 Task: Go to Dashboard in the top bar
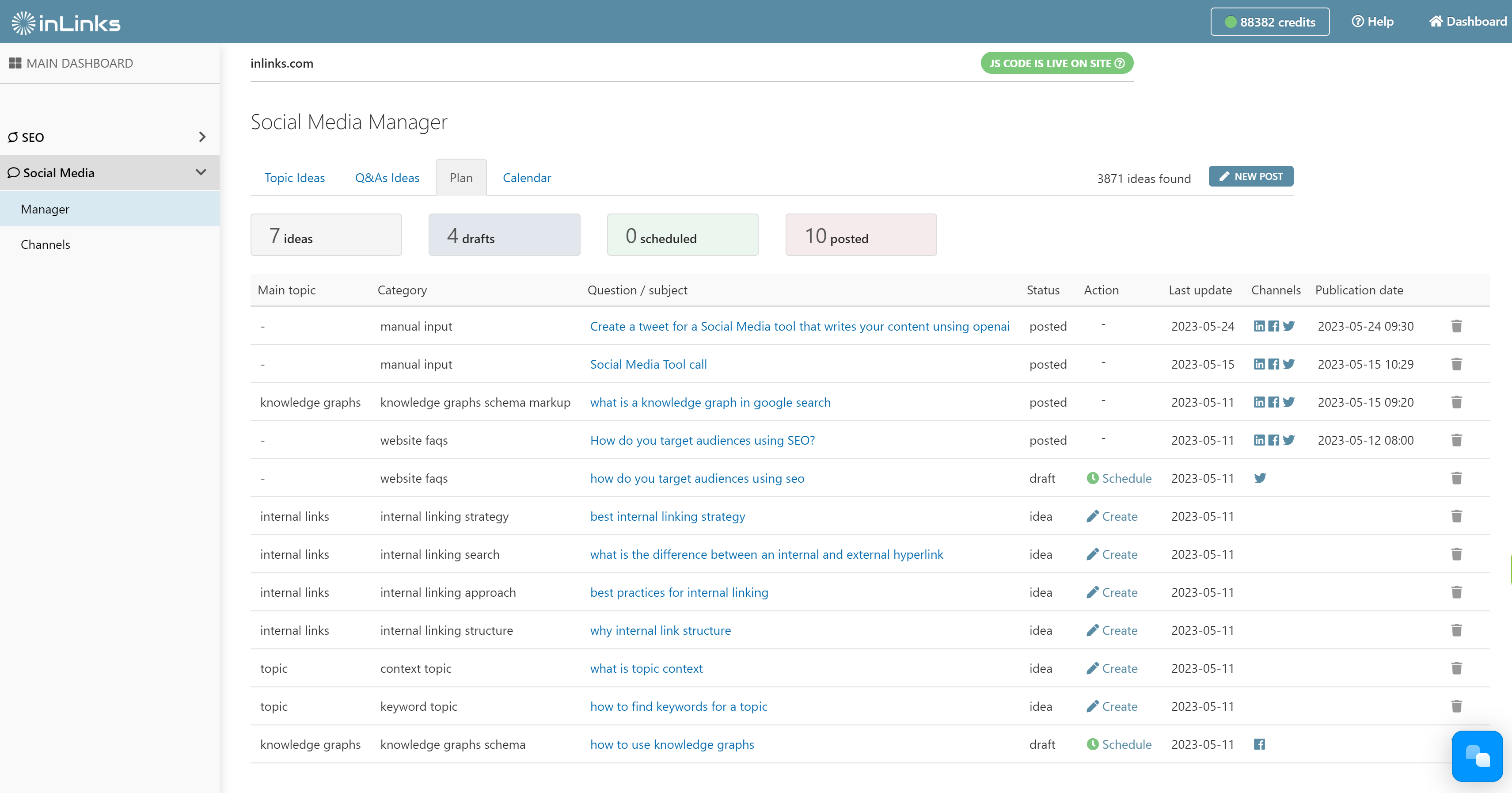[1468, 22]
